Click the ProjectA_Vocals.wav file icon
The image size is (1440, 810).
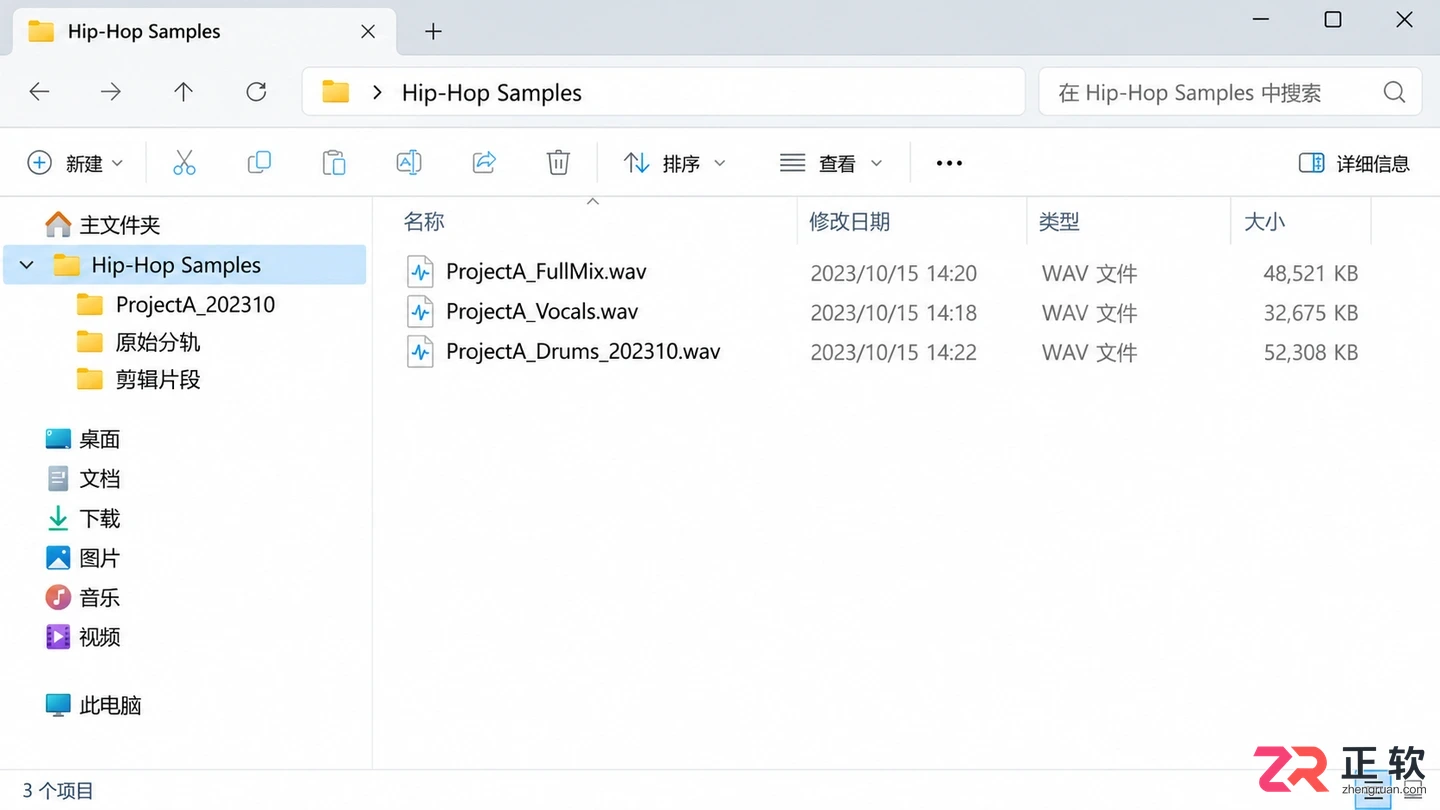tap(420, 312)
